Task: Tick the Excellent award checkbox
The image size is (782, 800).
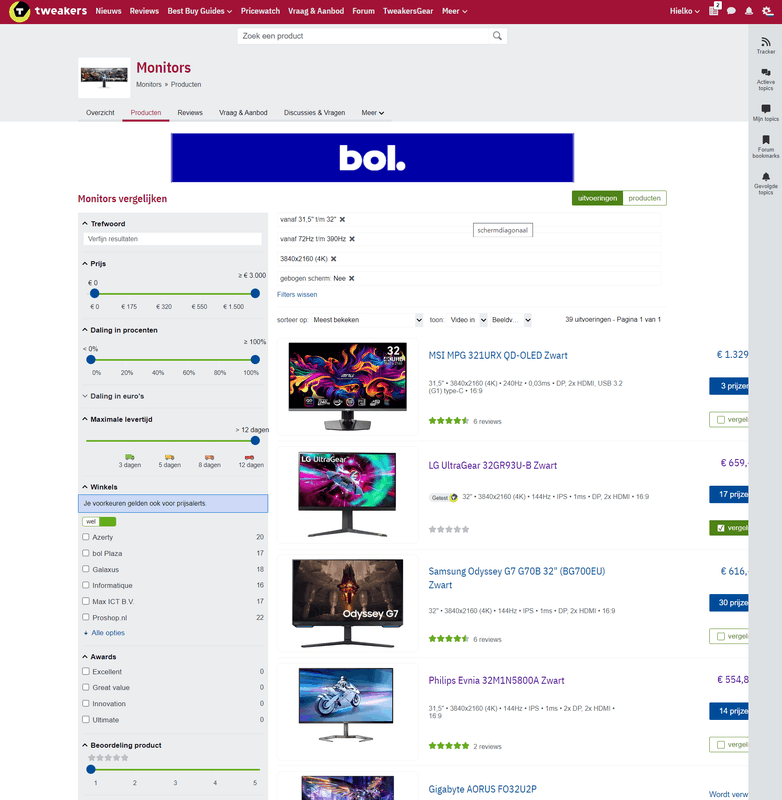Action: click(x=86, y=671)
